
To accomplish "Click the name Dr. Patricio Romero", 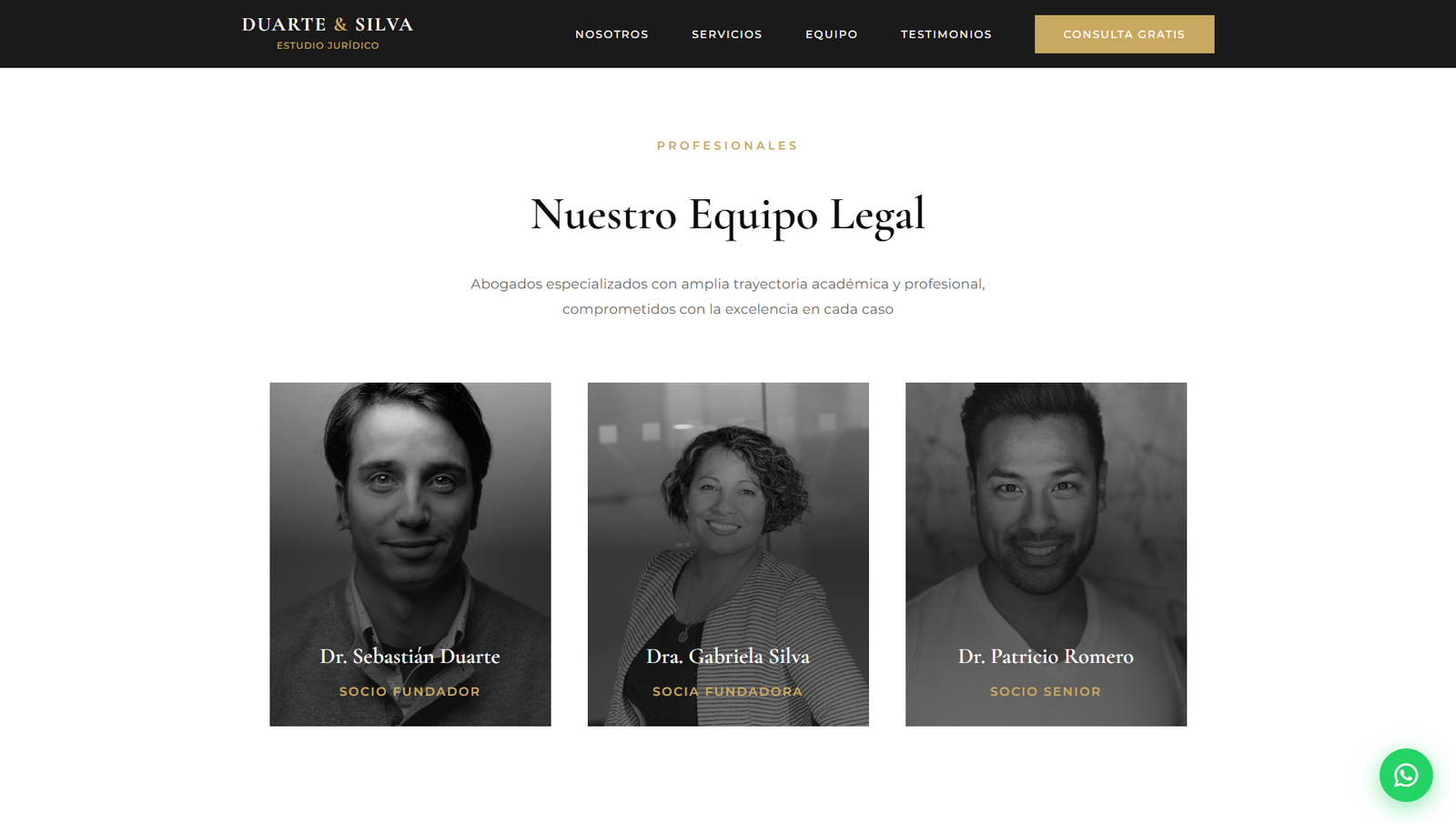I will click(x=1046, y=657).
